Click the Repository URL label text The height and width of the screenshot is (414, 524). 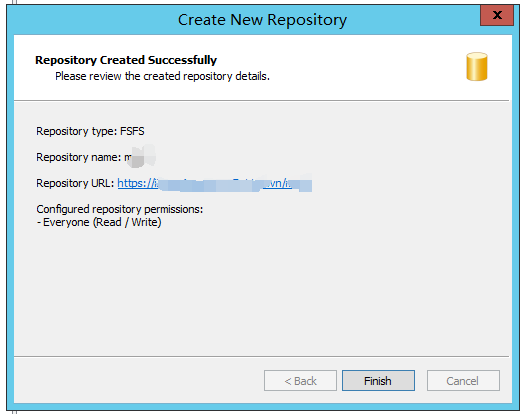click(x=75, y=183)
